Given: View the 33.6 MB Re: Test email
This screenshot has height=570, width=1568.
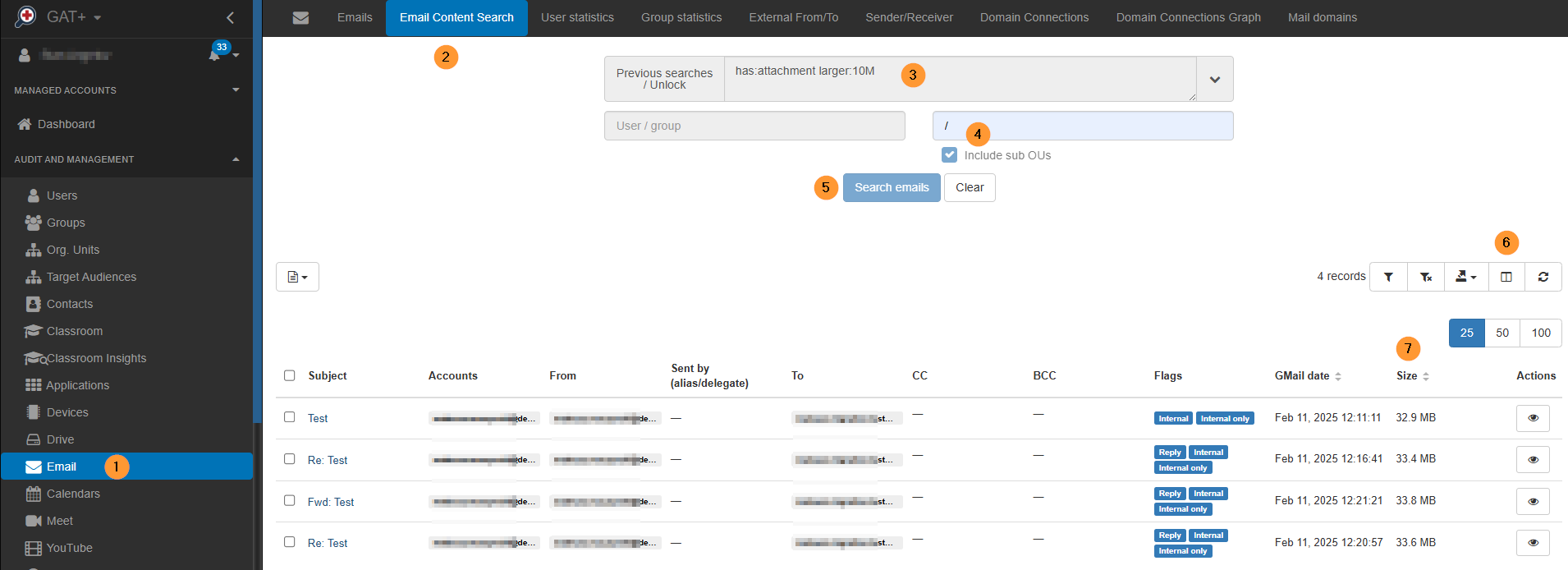Looking at the screenshot, I should tap(1533, 543).
